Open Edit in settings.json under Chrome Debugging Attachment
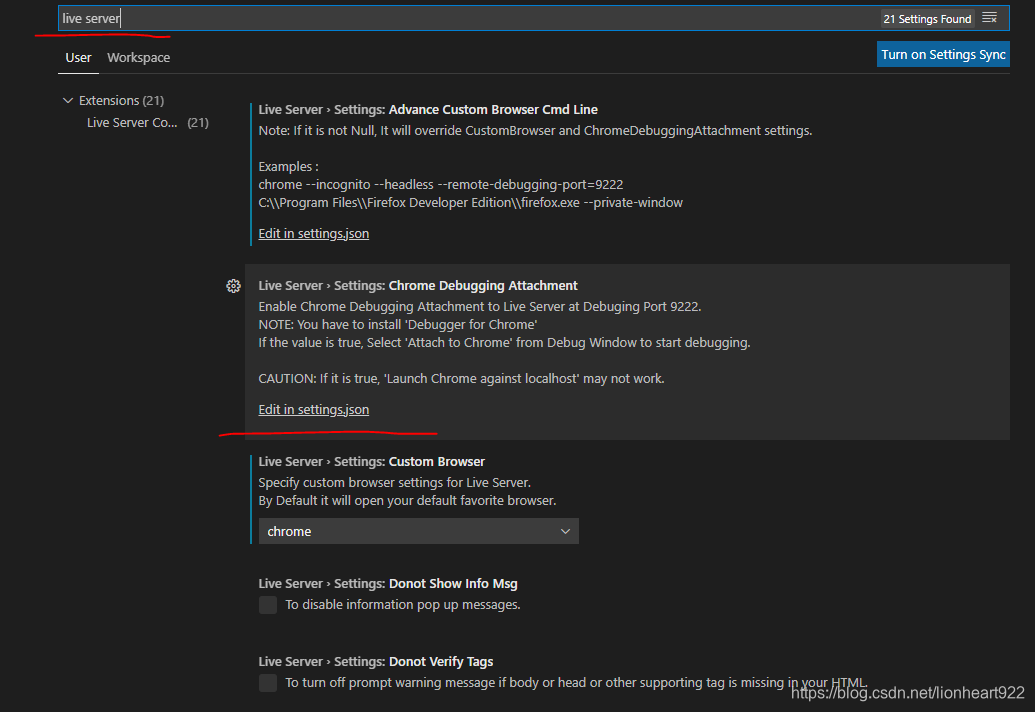Viewport: 1035px width, 712px height. 314,410
